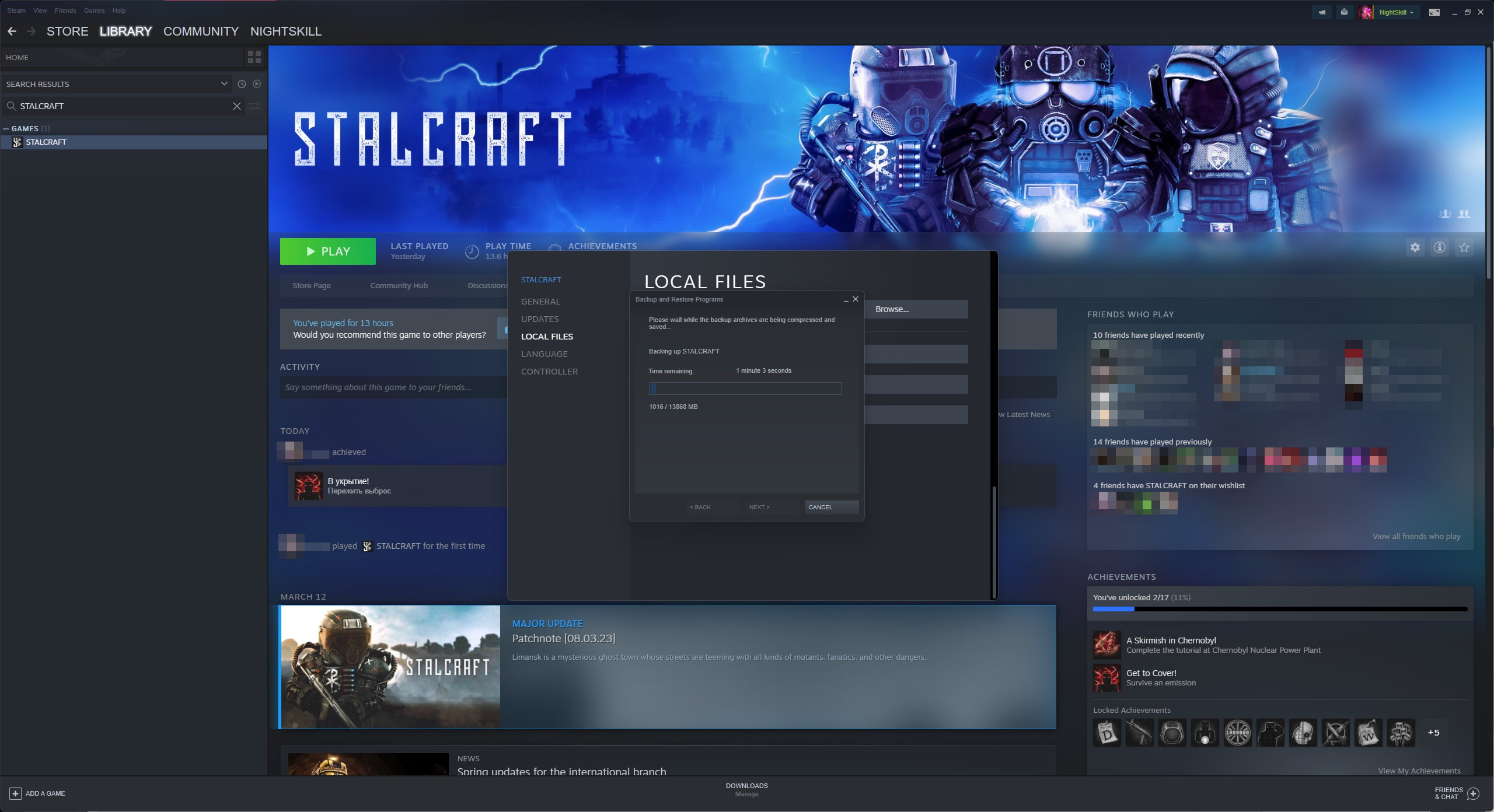Viewport: 1494px width, 812px height.
Task: Click the friends group icon on banner
Action: (1464, 214)
